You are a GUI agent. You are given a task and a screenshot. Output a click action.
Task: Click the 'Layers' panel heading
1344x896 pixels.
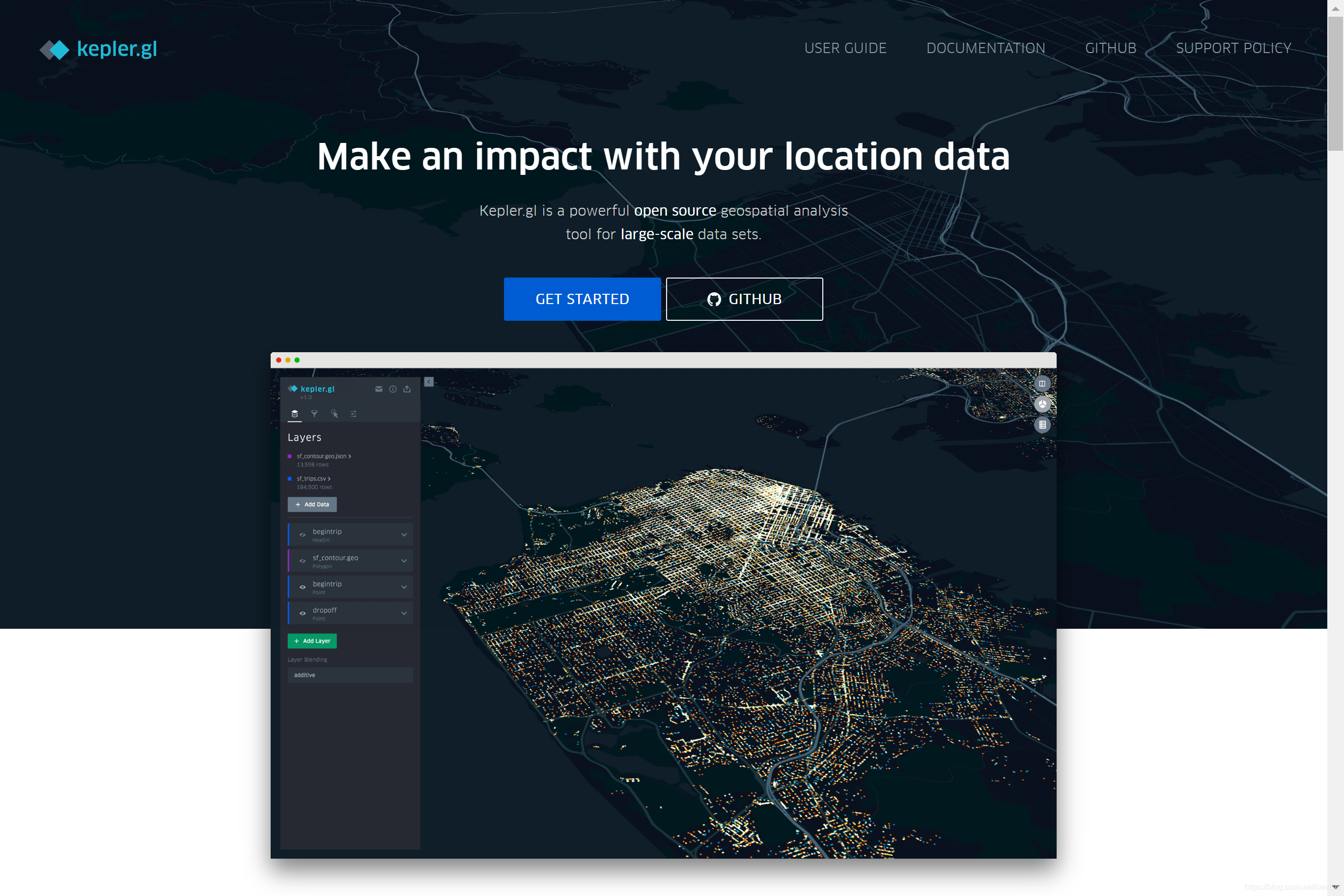click(304, 438)
